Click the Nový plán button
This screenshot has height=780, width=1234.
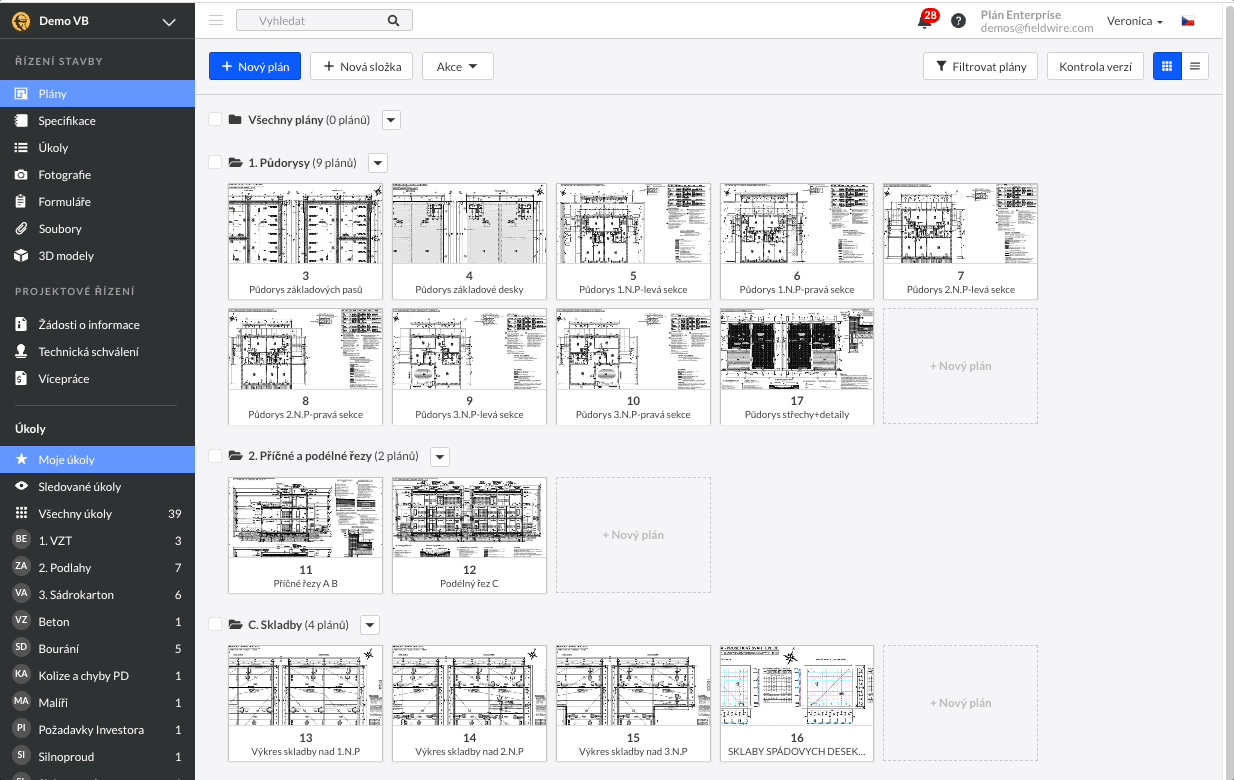[255, 67]
